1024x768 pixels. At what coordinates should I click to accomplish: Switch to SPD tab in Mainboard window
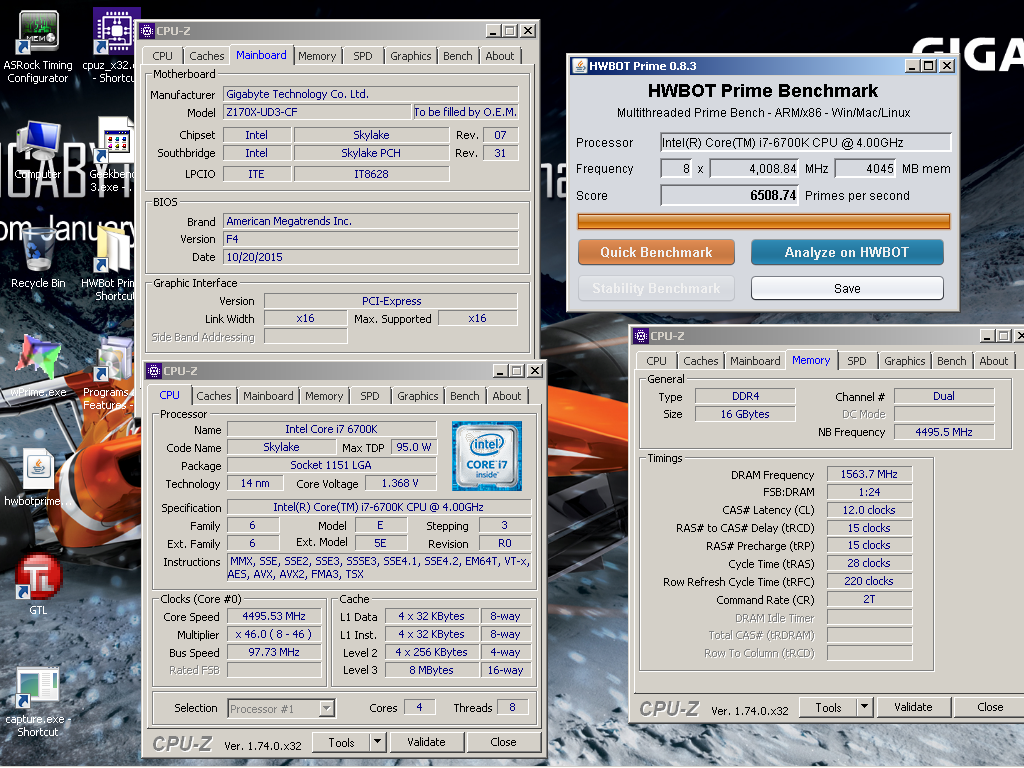(363, 56)
